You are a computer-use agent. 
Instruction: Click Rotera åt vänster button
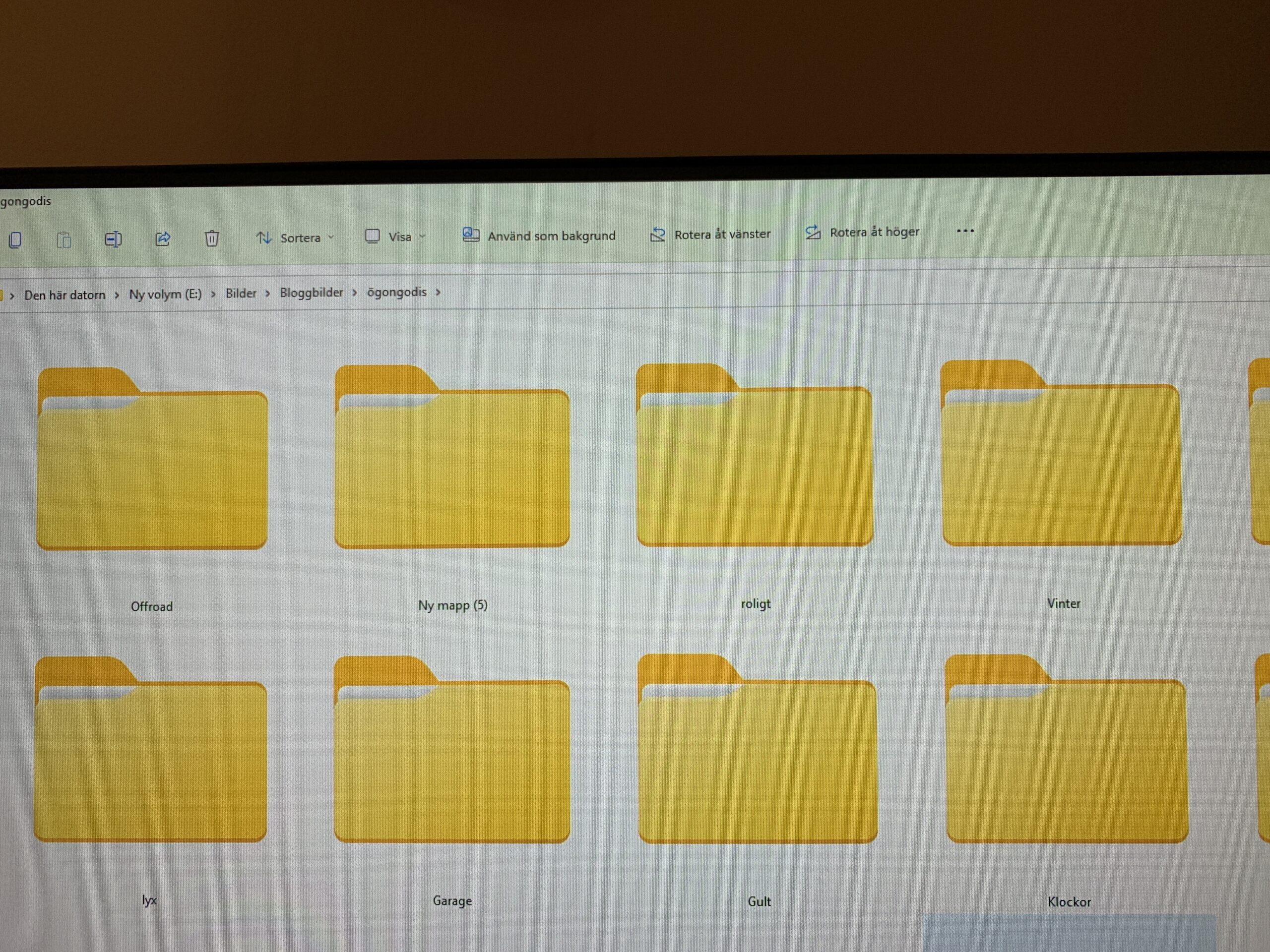point(710,234)
